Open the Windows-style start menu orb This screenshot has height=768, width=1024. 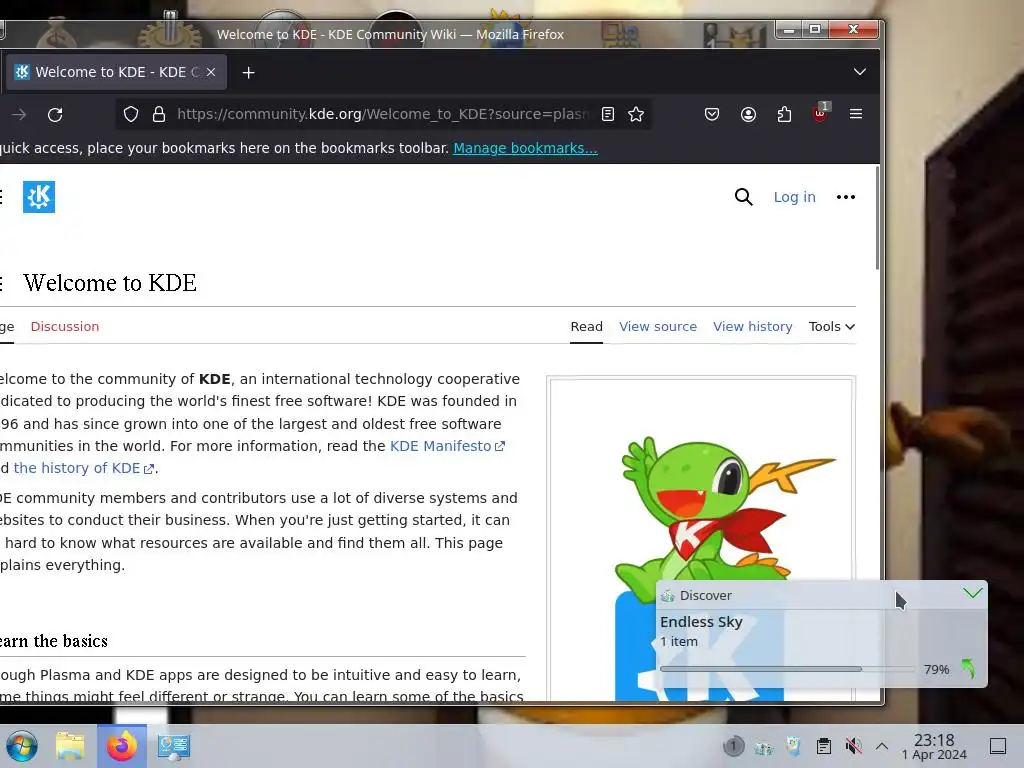pyautogui.click(x=22, y=746)
